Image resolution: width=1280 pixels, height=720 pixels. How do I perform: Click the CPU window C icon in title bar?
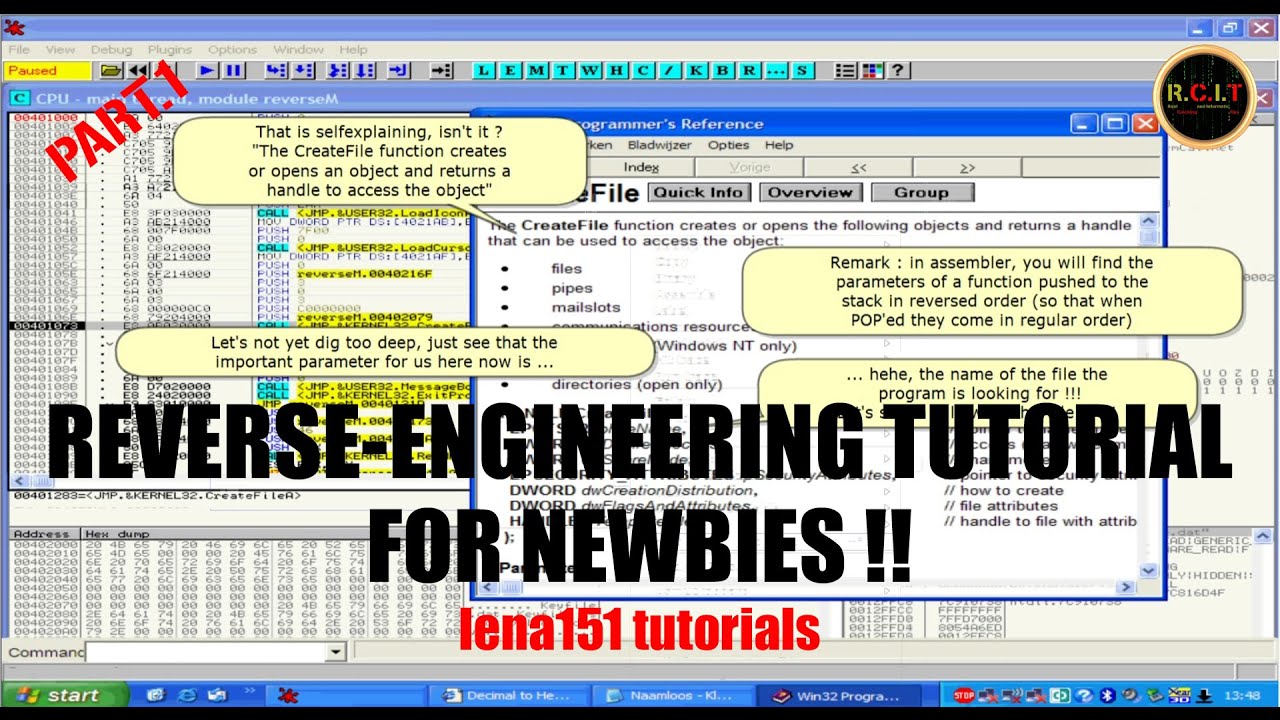(19, 98)
